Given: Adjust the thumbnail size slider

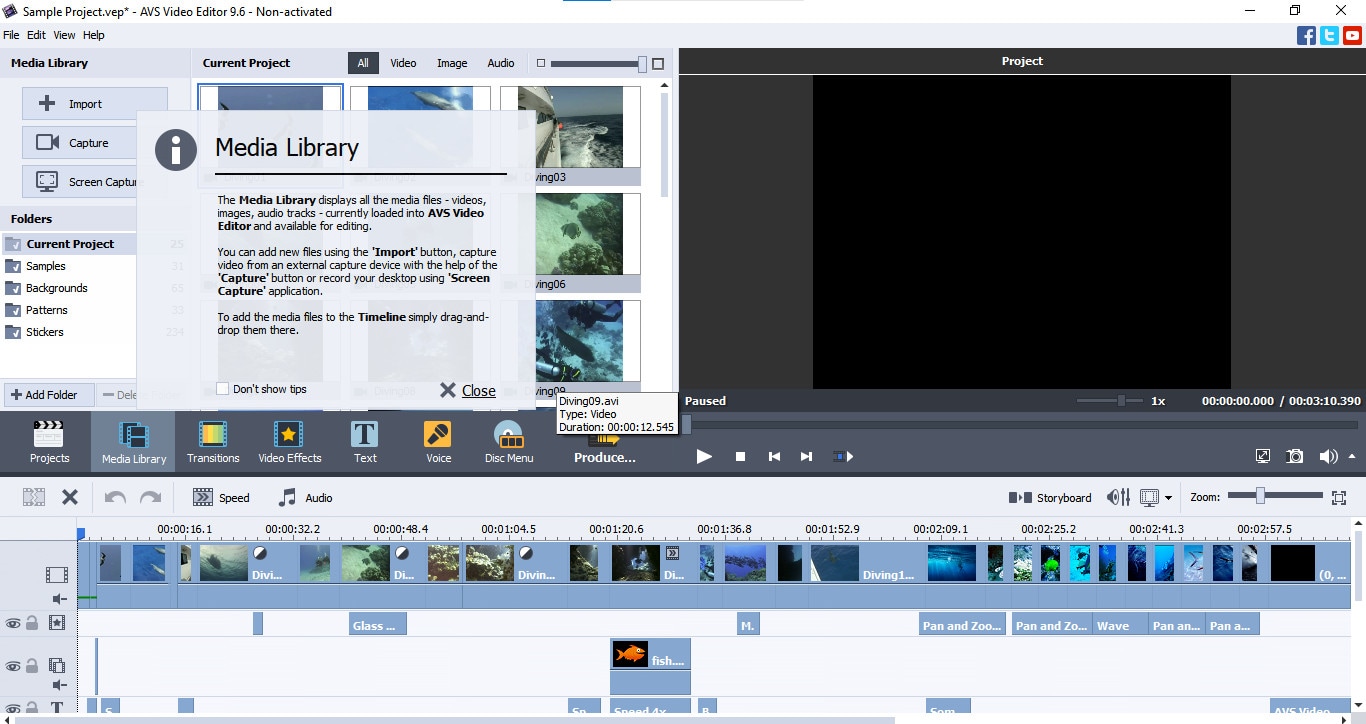Looking at the screenshot, I should [598, 63].
